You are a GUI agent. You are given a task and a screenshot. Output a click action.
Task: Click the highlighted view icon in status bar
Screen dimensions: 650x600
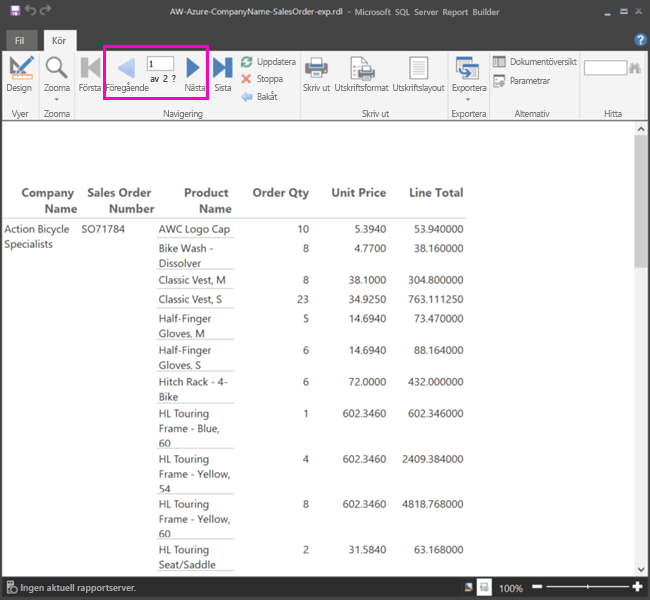click(x=484, y=587)
